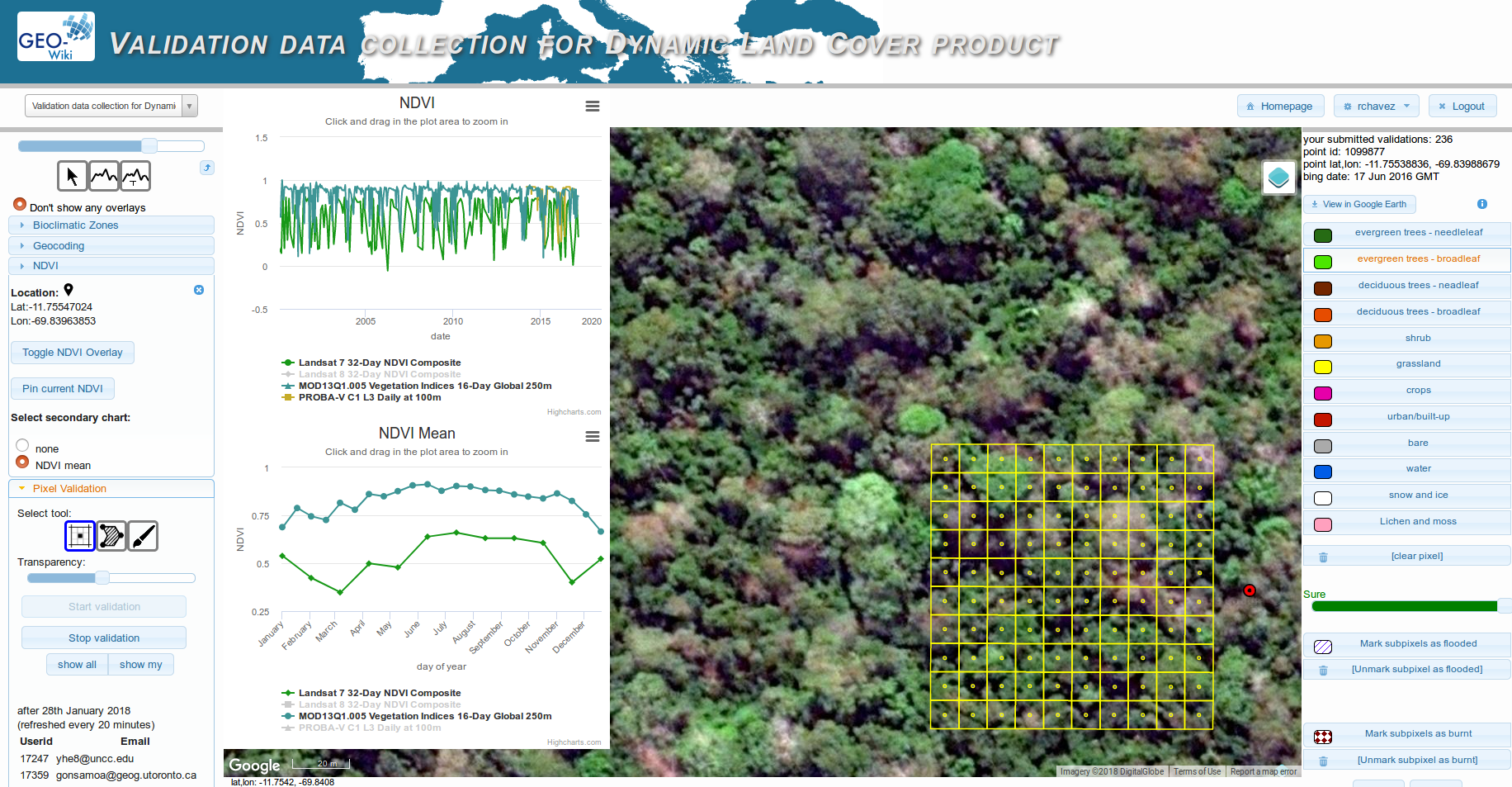Click the single pixel selection tool
The height and width of the screenshot is (787, 1512).
tap(80, 536)
